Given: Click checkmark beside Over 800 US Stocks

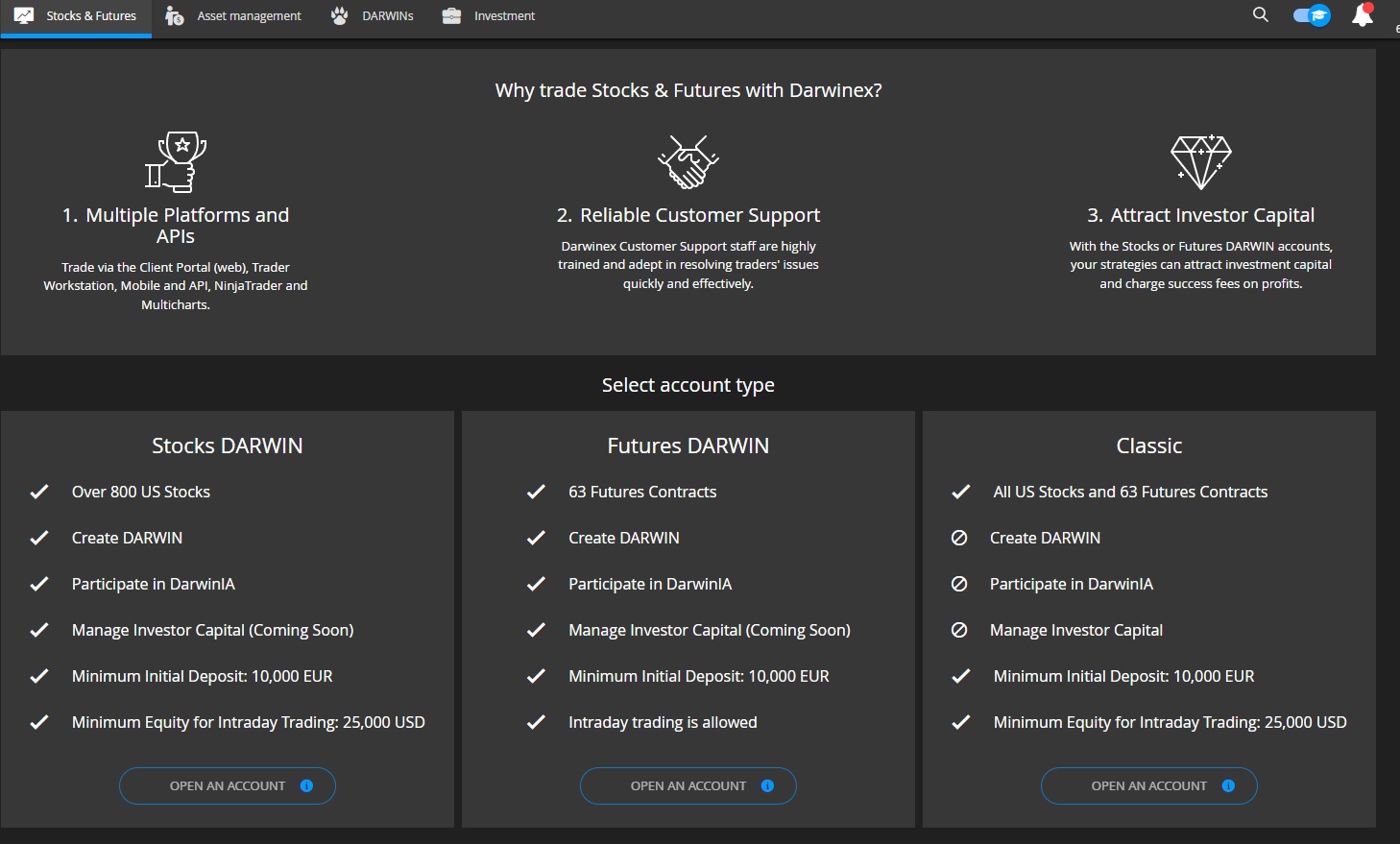Looking at the screenshot, I should [39, 492].
